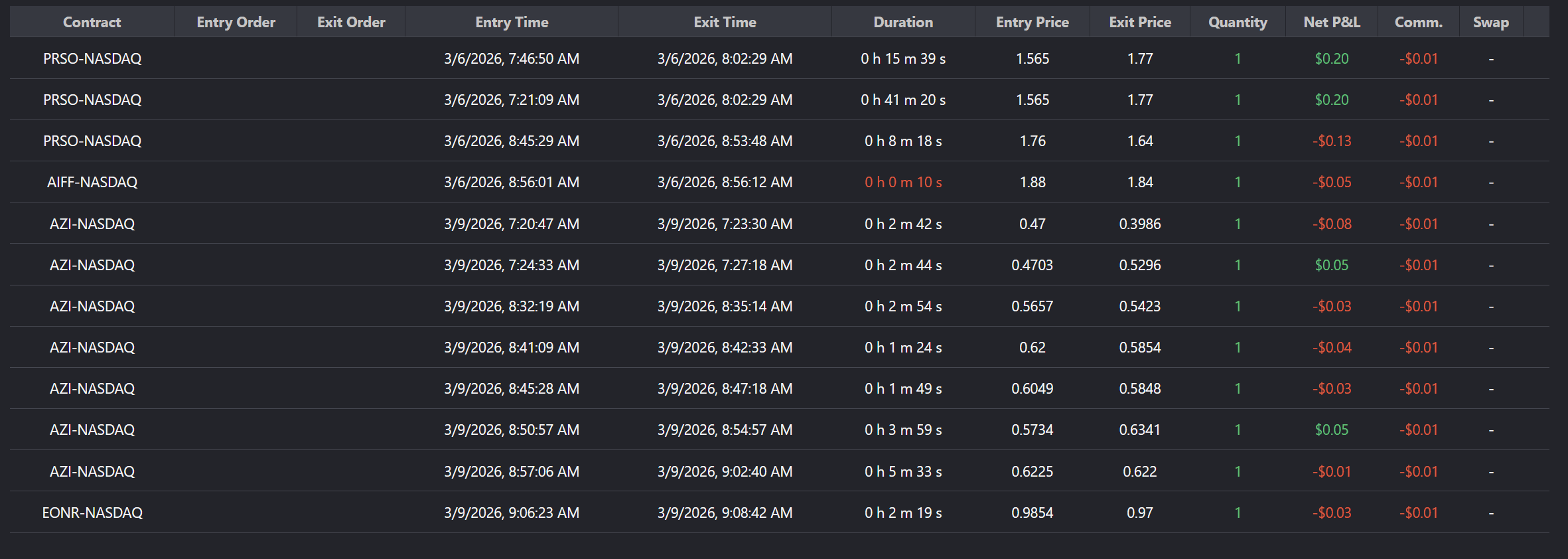Image resolution: width=1568 pixels, height=559 pixels.
Task: Select the -$0.13 Net P&L cell
Action: coord(1331,141)
